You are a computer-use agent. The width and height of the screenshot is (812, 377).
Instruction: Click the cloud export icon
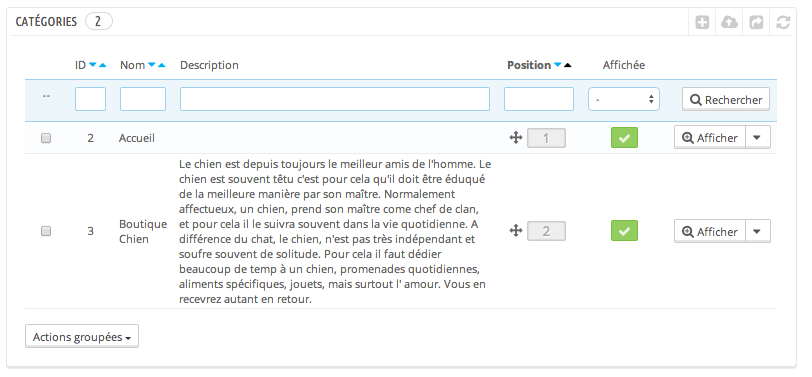729,22
